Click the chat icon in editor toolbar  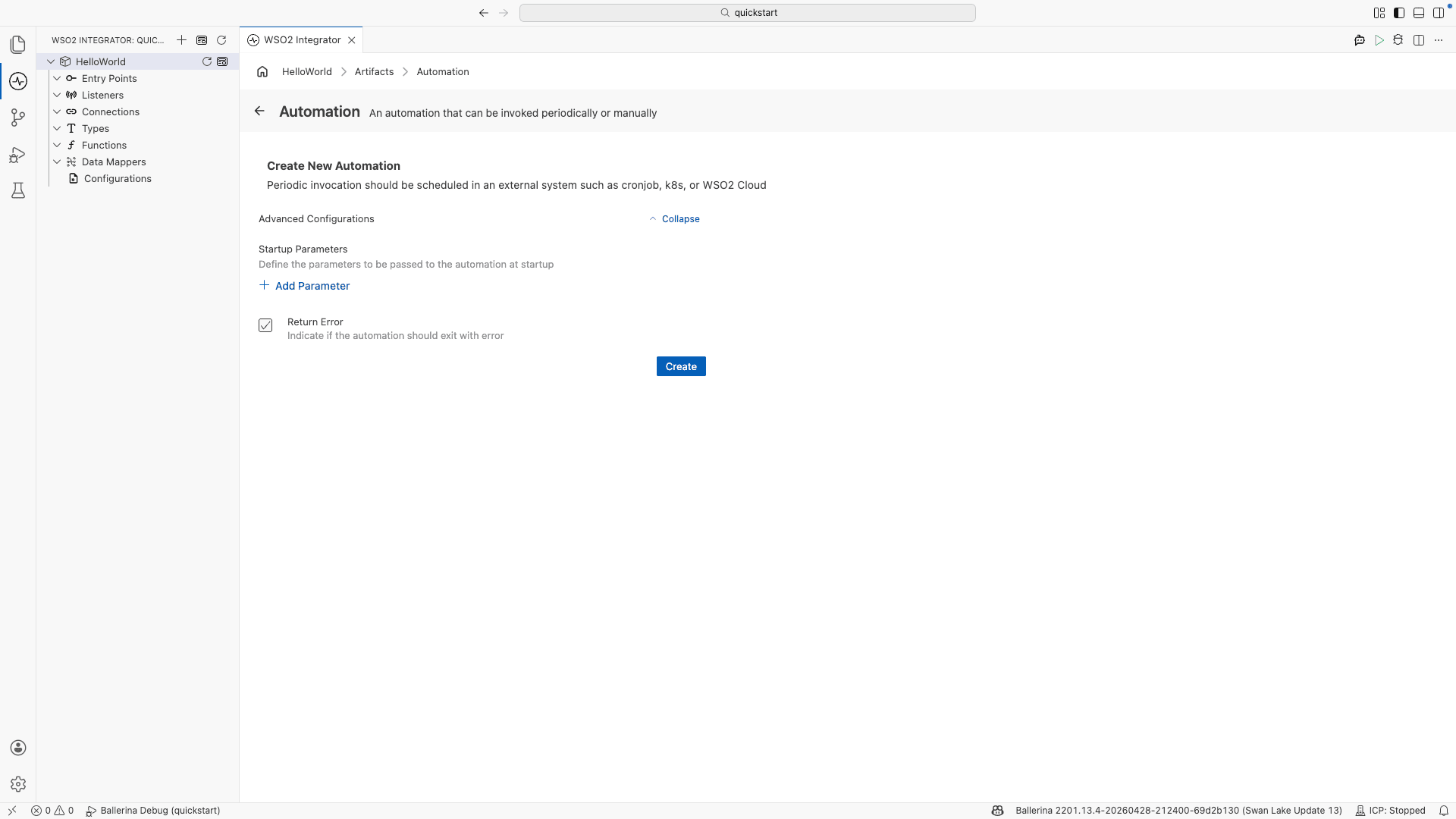click(x=1360, y=40)
